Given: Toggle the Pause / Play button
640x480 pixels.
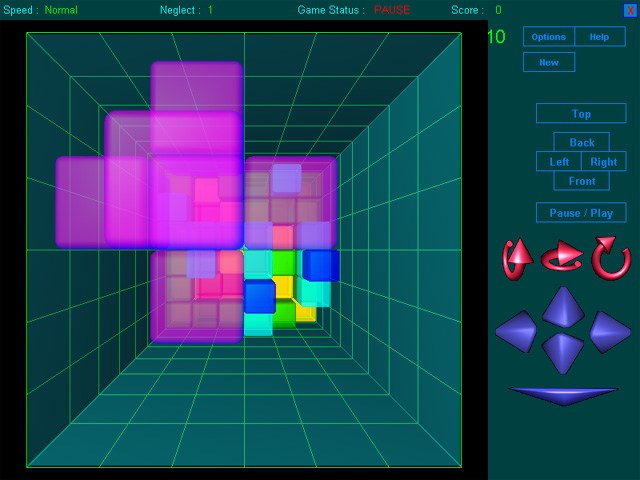Looking at the screenshot, I should [581, 212].
